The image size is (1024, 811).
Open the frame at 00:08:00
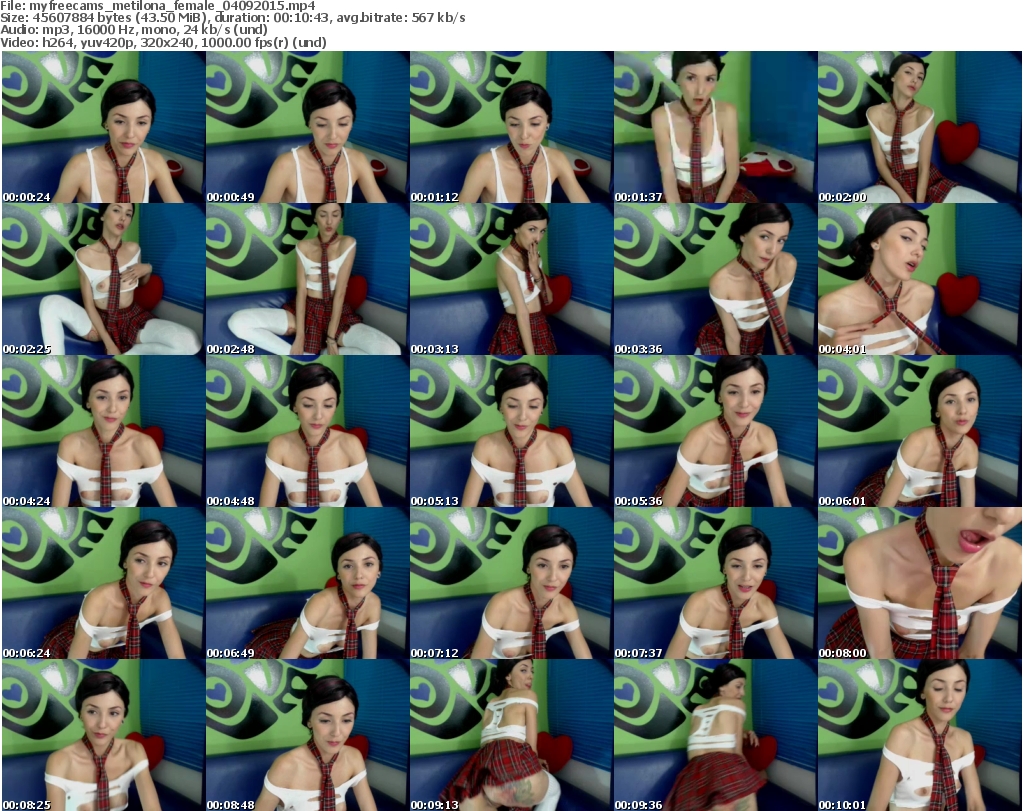[x=920, y=582]
